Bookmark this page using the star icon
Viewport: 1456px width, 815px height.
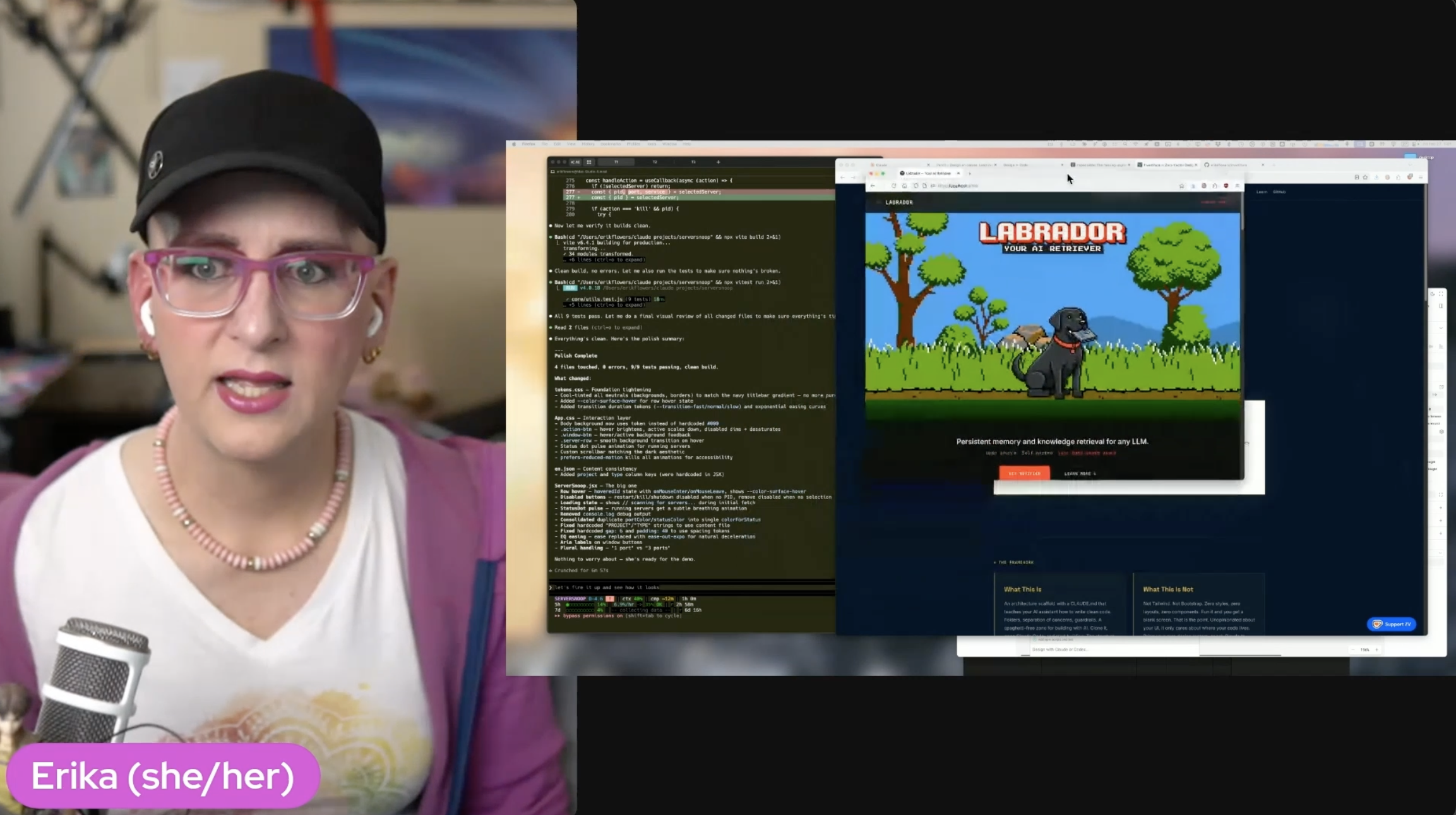pyautogui.click(x=1181, y=185)
